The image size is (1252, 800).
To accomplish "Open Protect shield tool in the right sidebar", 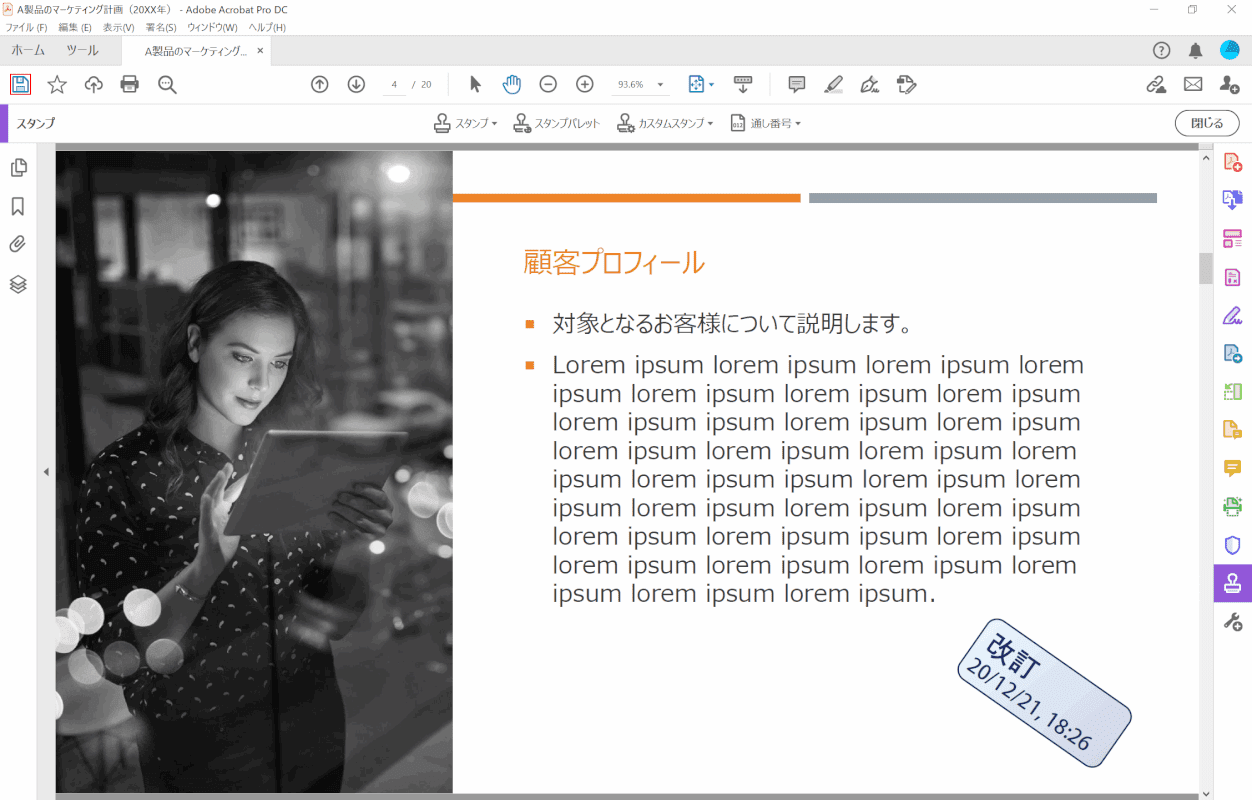I will tap(1232, 545).
